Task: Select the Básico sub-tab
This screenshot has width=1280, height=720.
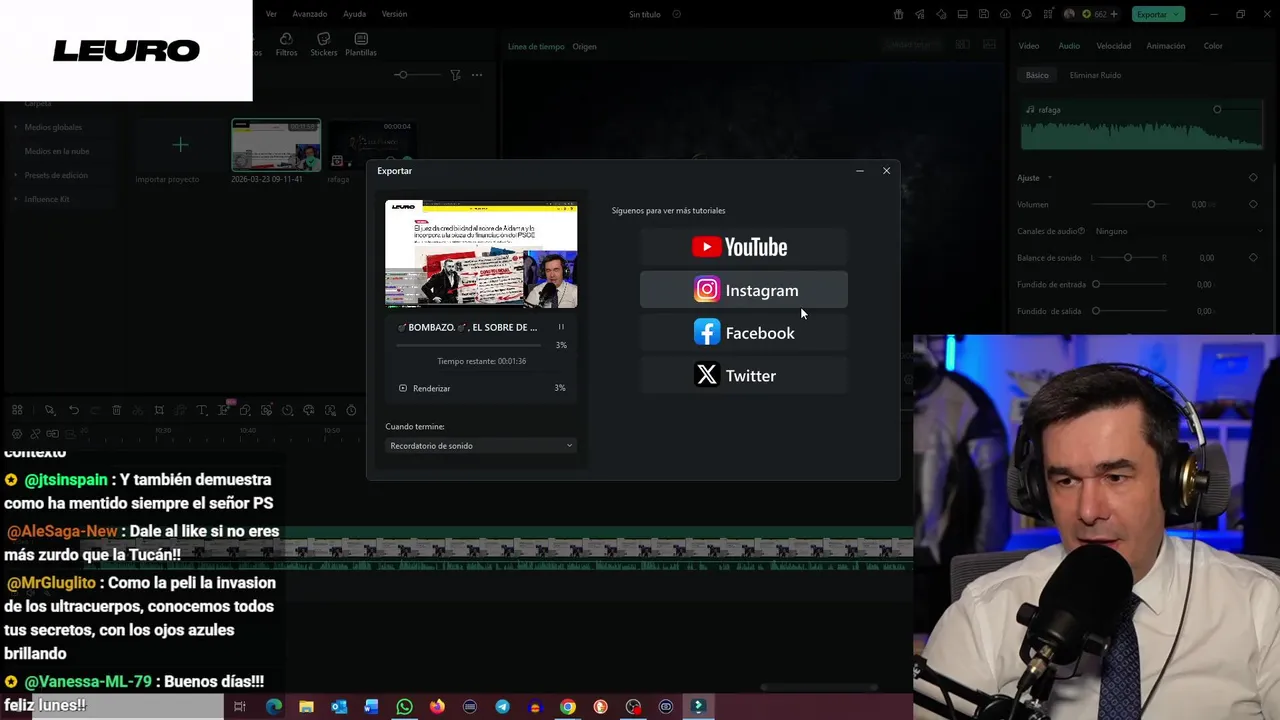Action: 1037,75
